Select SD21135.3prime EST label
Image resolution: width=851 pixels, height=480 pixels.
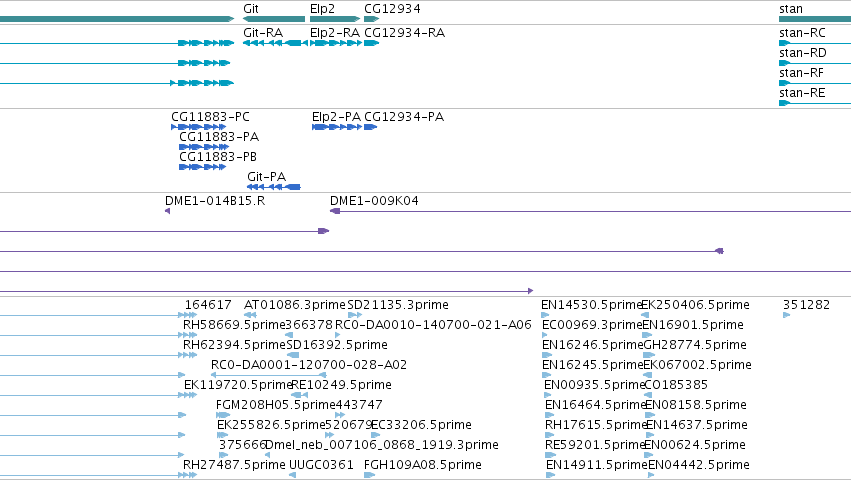coord(398,305)
